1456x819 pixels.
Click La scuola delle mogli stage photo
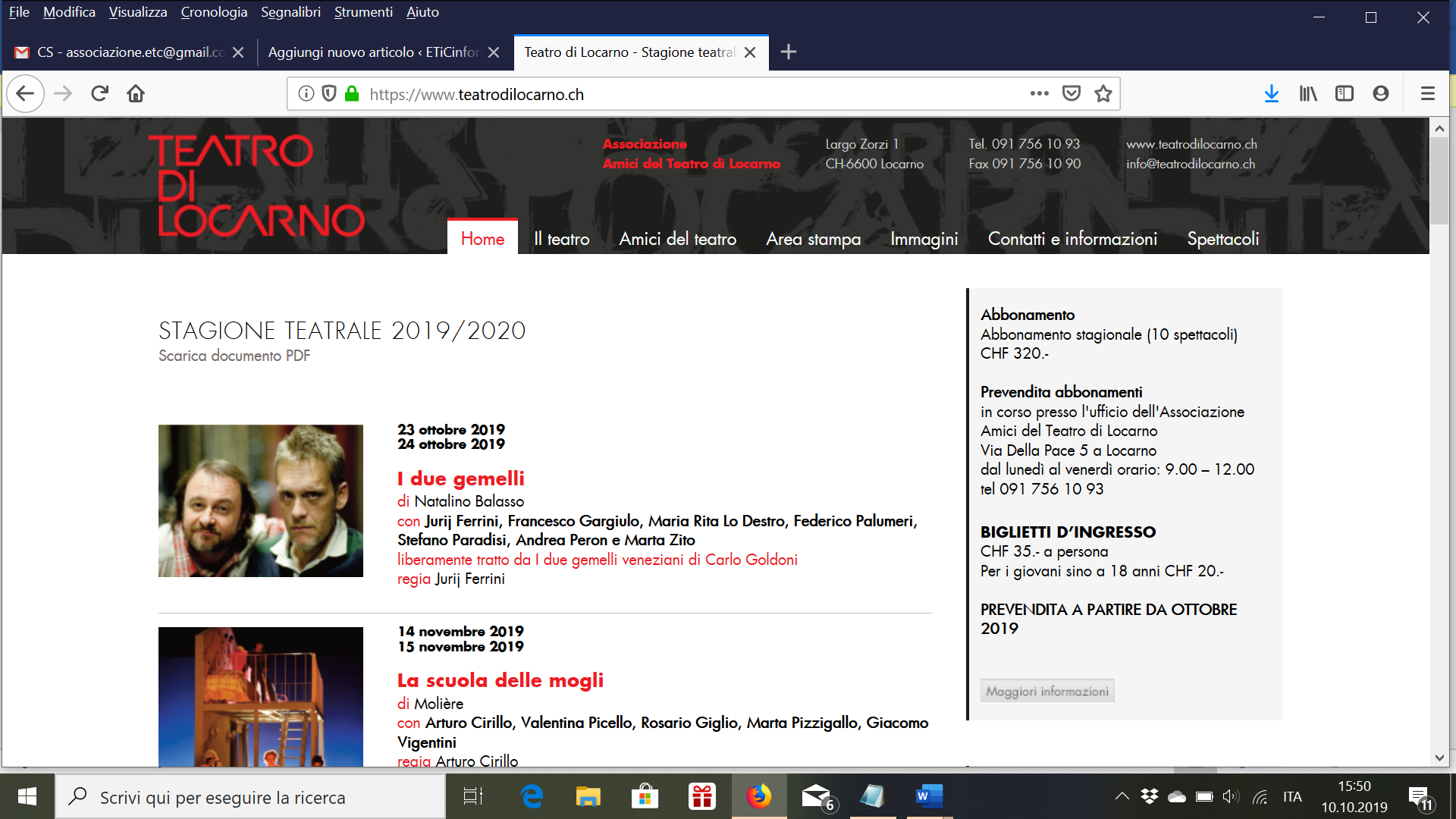[261, 696]
